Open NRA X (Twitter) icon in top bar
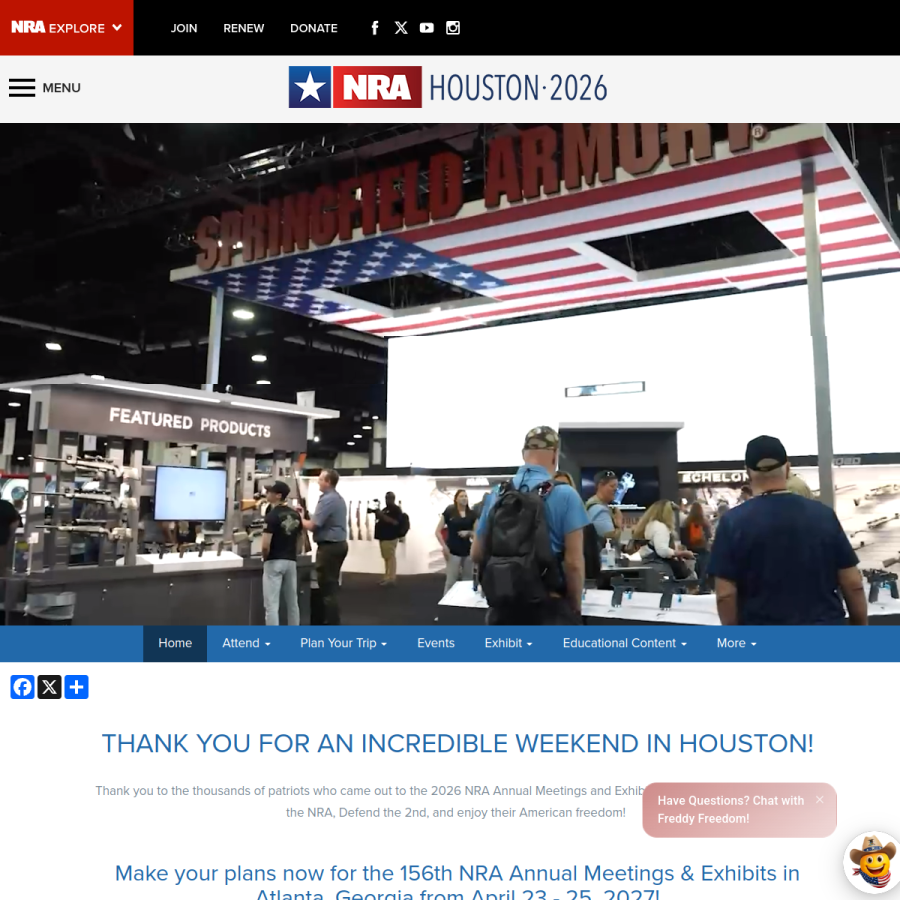This screenshot has height=900, width=900. (x=401, y=28)
